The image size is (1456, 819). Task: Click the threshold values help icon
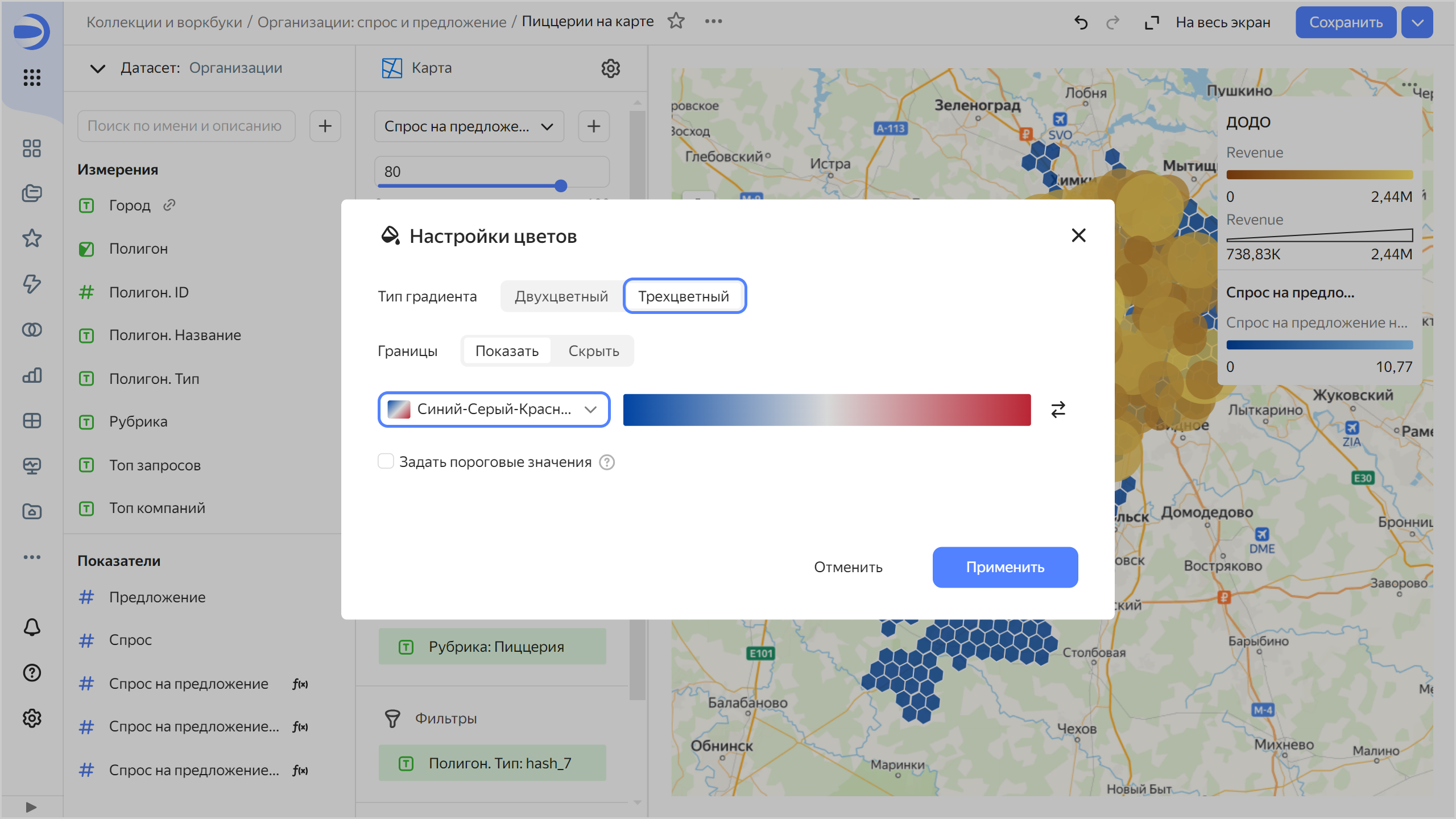(607, 462)
